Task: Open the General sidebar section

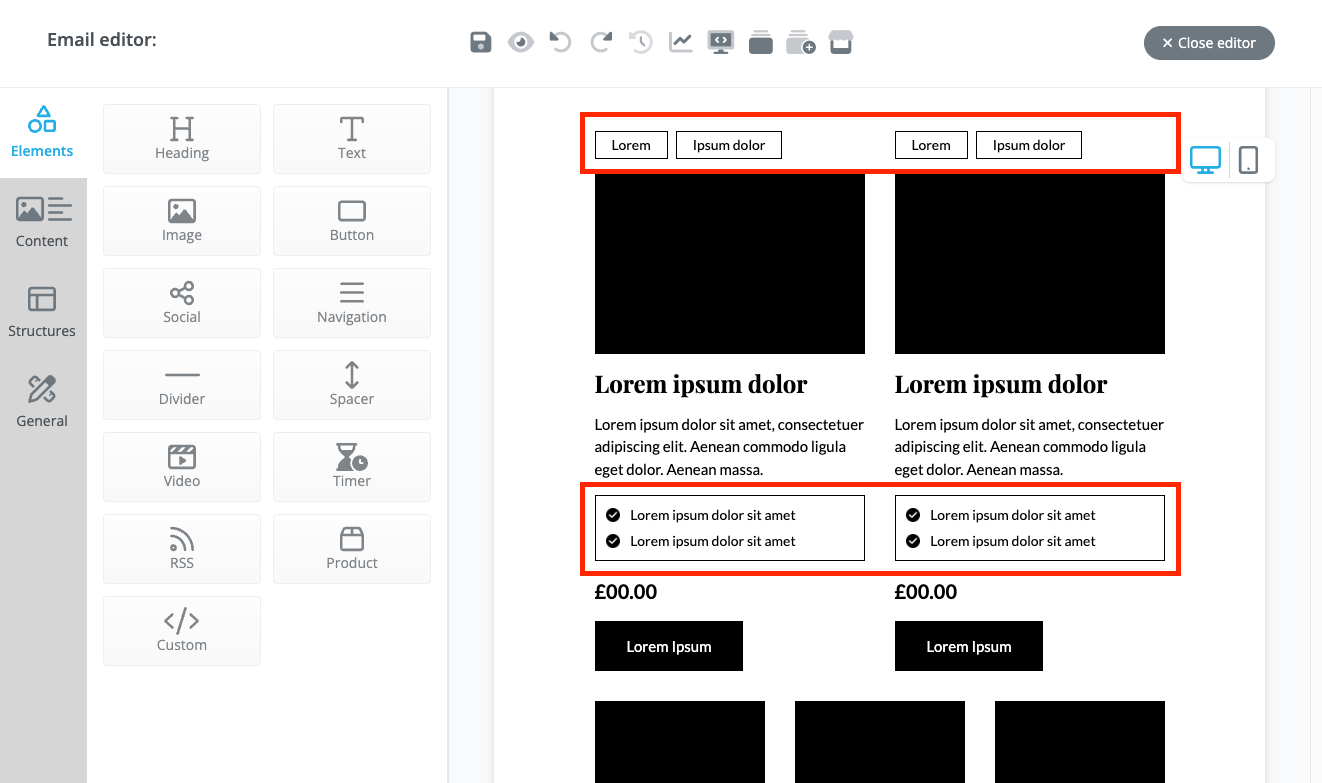Action: (x=41, y=400)
